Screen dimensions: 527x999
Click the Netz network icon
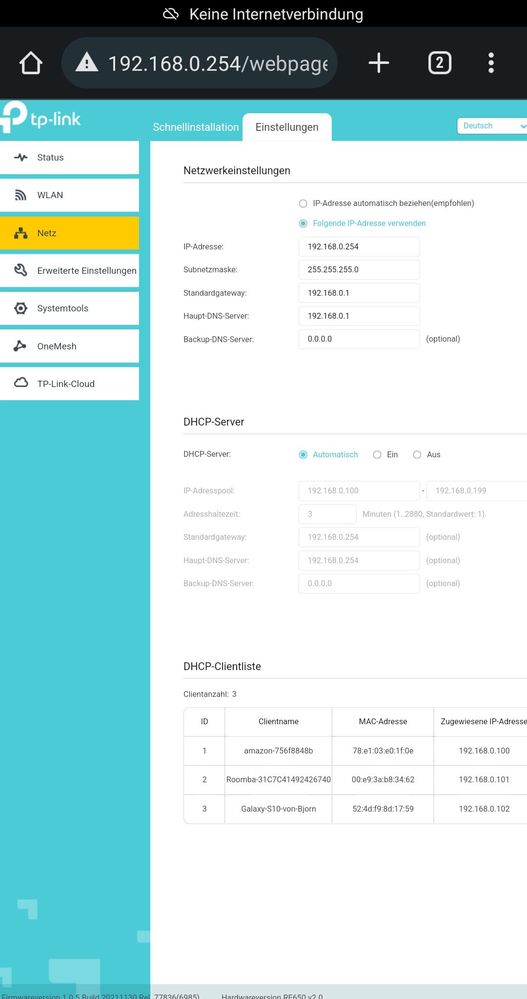[x=21, y=233]
